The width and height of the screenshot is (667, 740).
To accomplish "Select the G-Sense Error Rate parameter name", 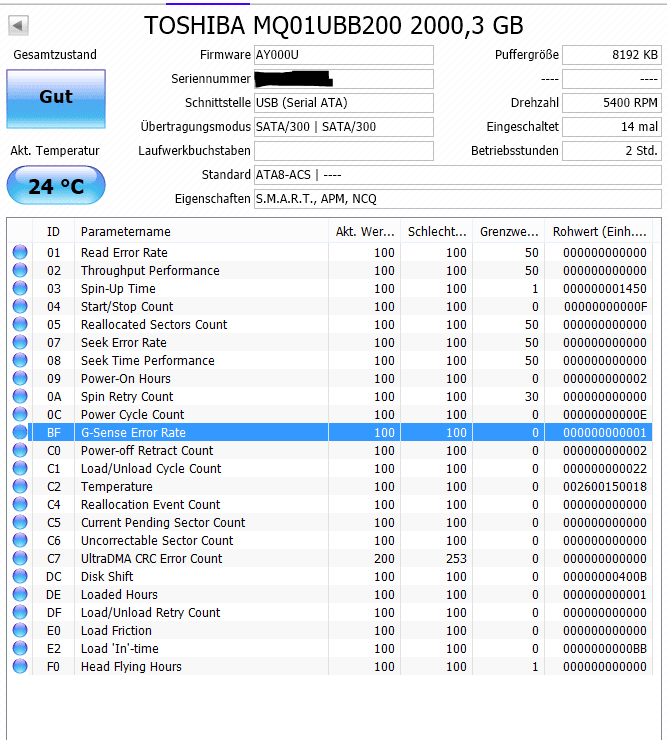I will 133,432.
